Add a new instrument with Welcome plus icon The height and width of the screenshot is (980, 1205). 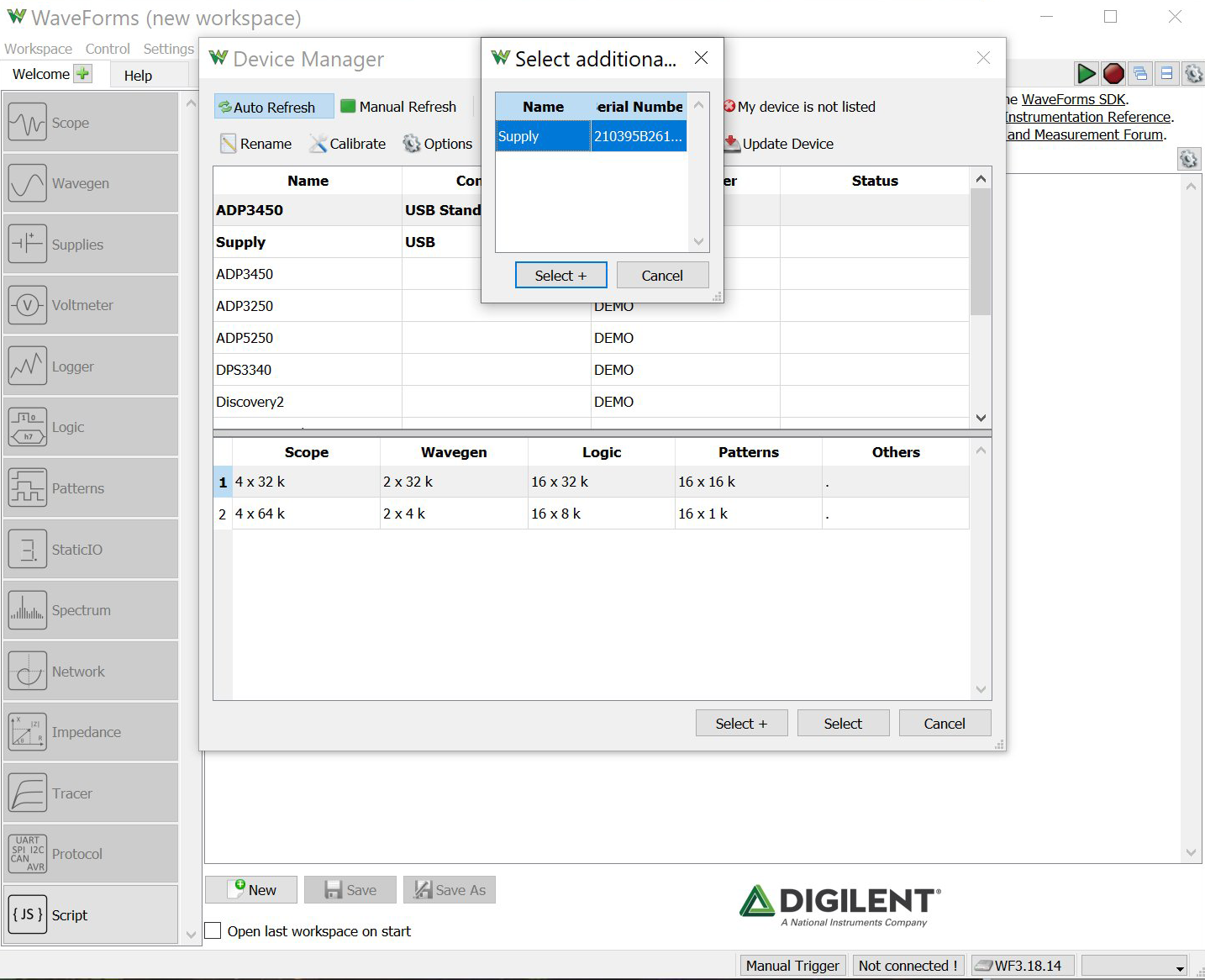pos(83,73)
